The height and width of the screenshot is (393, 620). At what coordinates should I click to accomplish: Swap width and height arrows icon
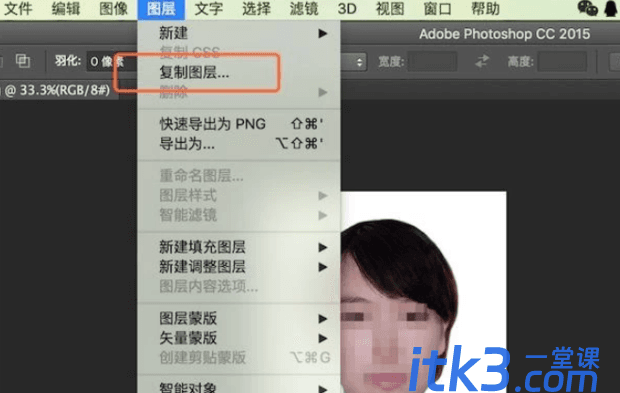pyautogui.click(x=482, y=61)
